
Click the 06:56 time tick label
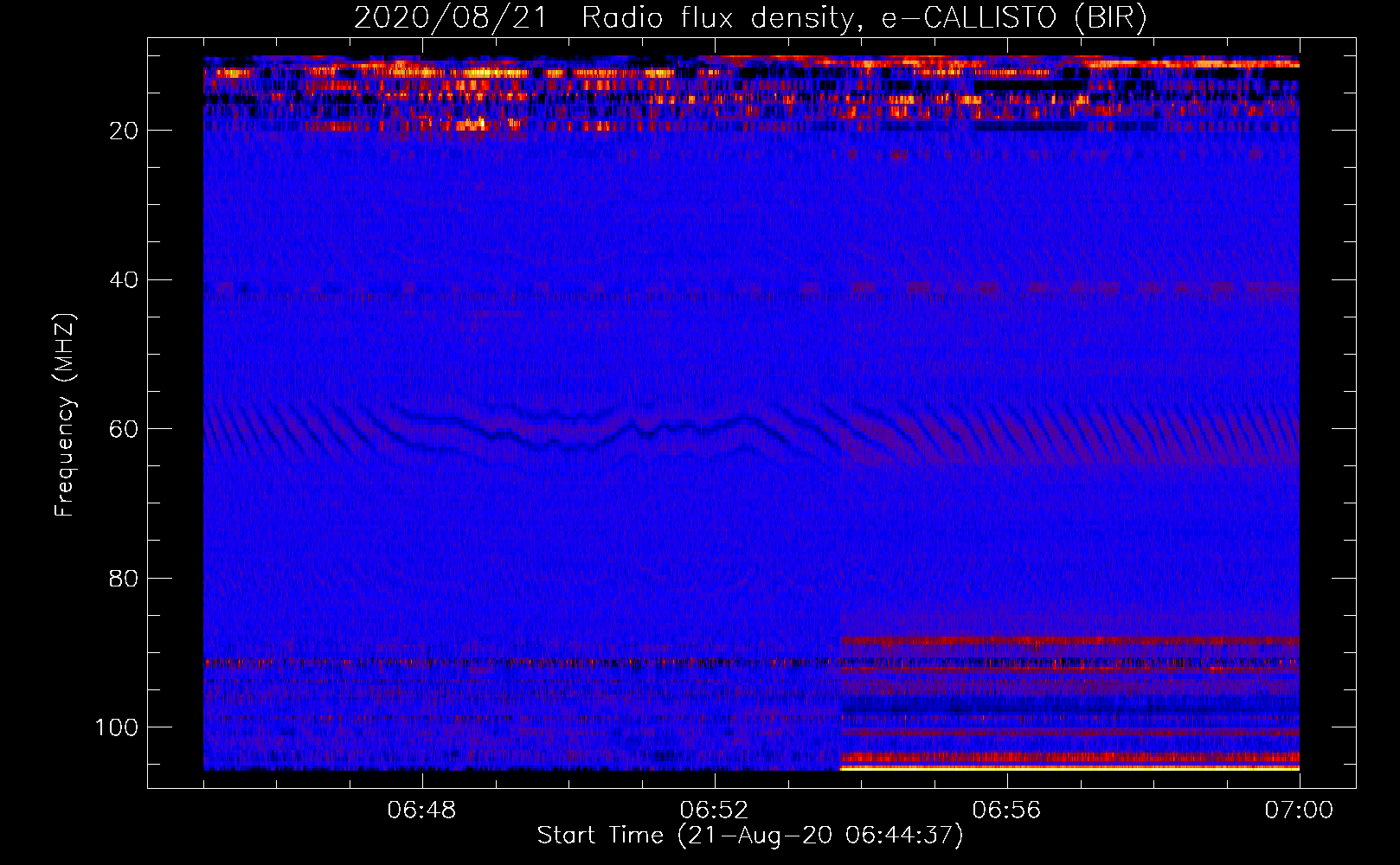(1007, 811)
